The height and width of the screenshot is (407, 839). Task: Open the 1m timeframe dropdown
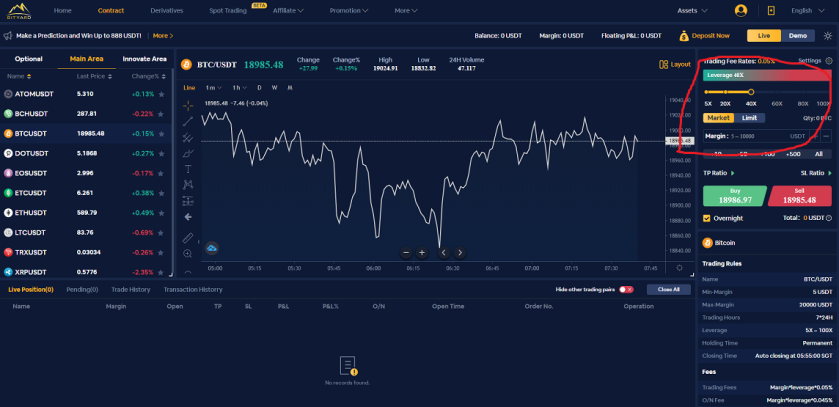pyautogui.click(x=213, y=88)
